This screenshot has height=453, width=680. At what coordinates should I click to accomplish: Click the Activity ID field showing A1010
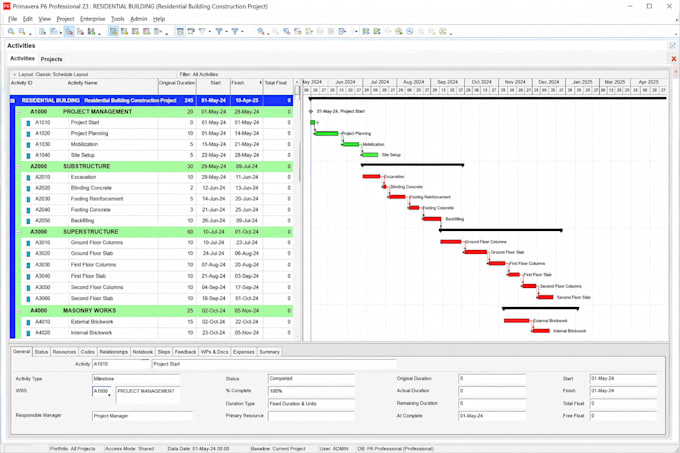(121, 364)
